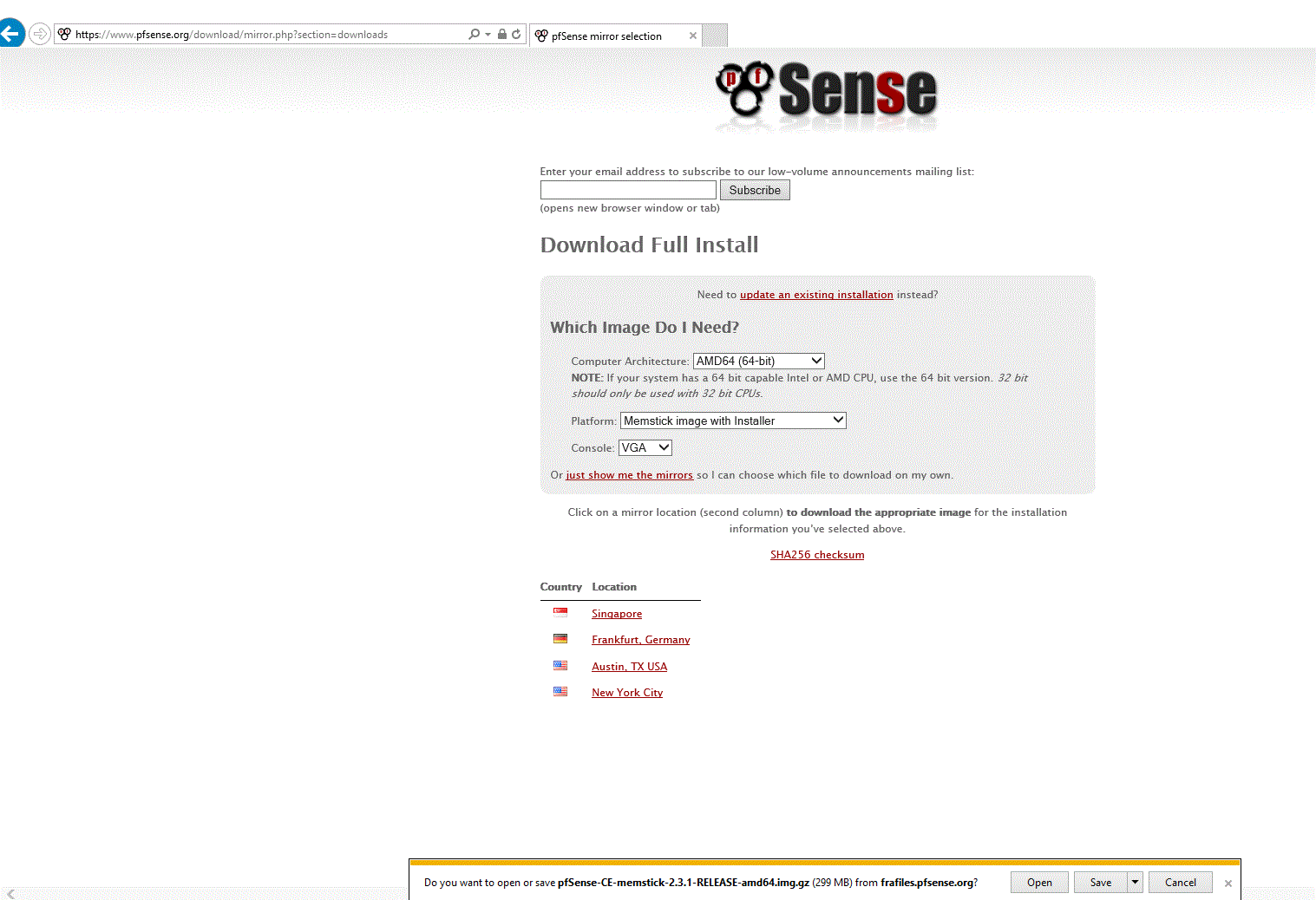Image resolution: width=1316 pixels, height=900 pixels.
Task: Expand the Computer Architecture dropdown
Action: pyautogui.click(x=758, y=361)
